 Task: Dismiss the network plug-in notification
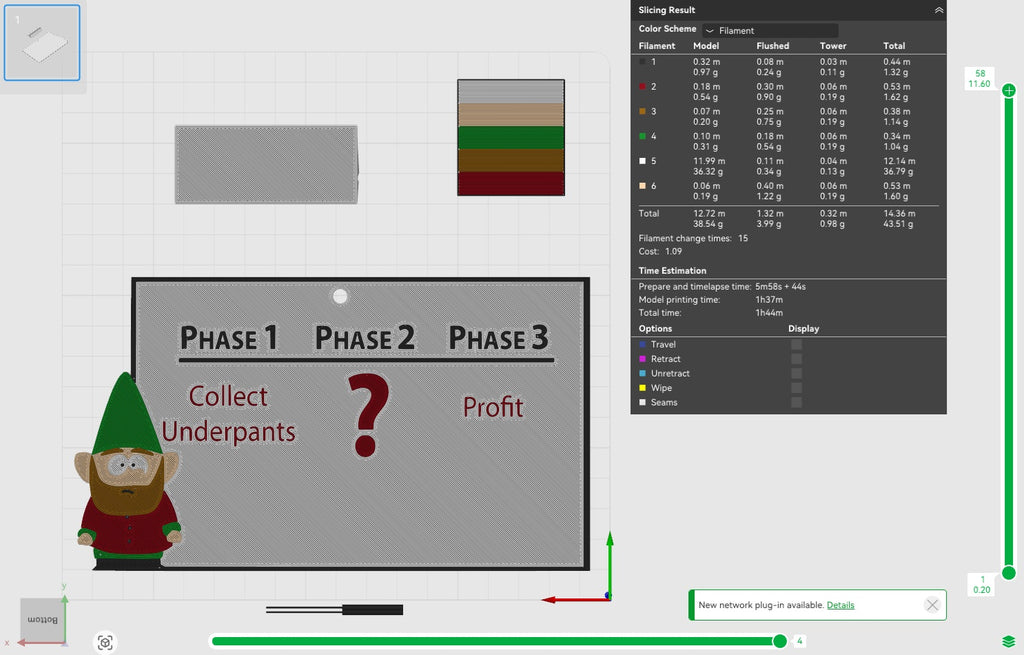[932, 605]
